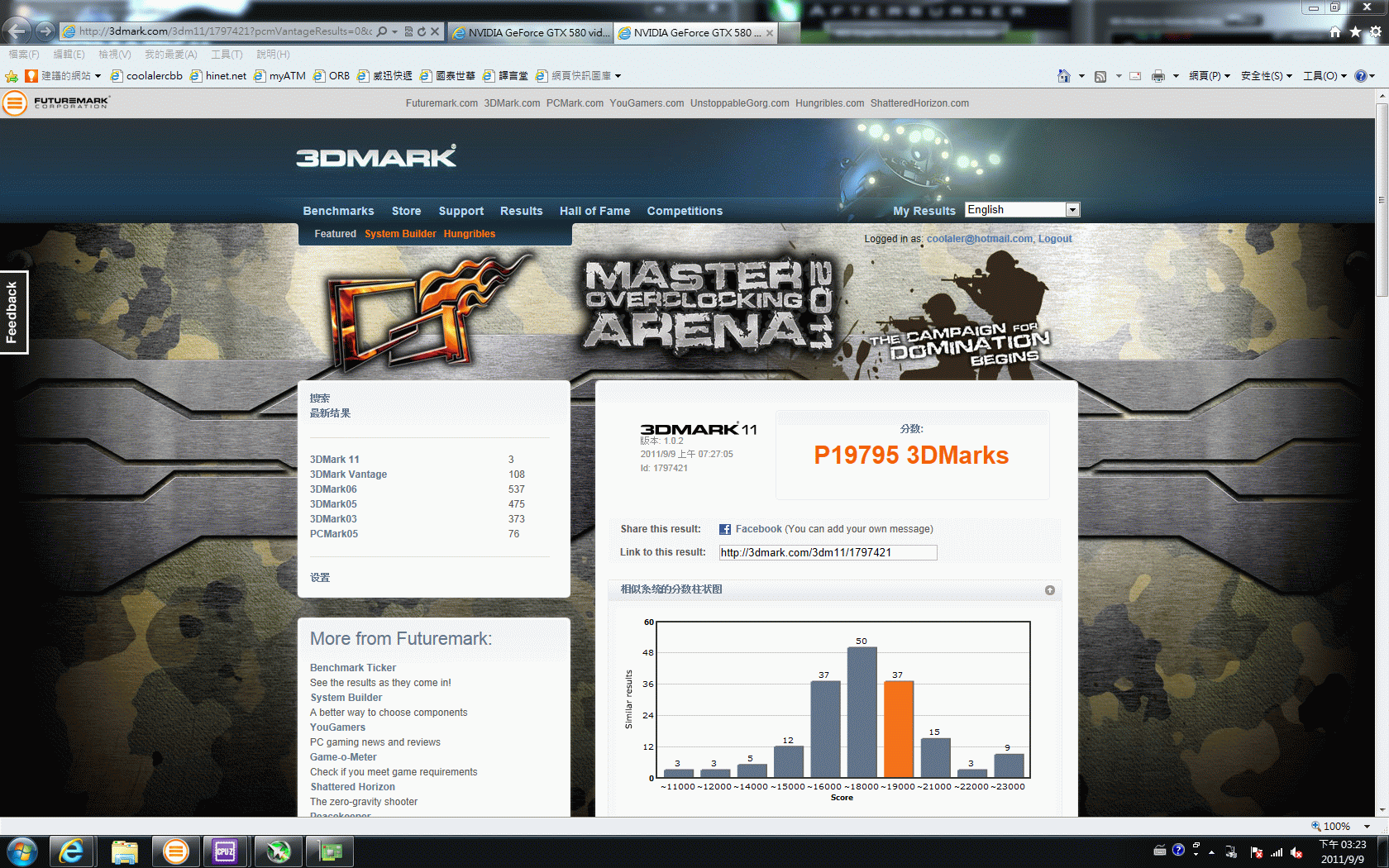Image resolution: width=1389 pixels, height=868 pixels.
Task: Refresh the page with the reload icon
Action: pos(422,31)
